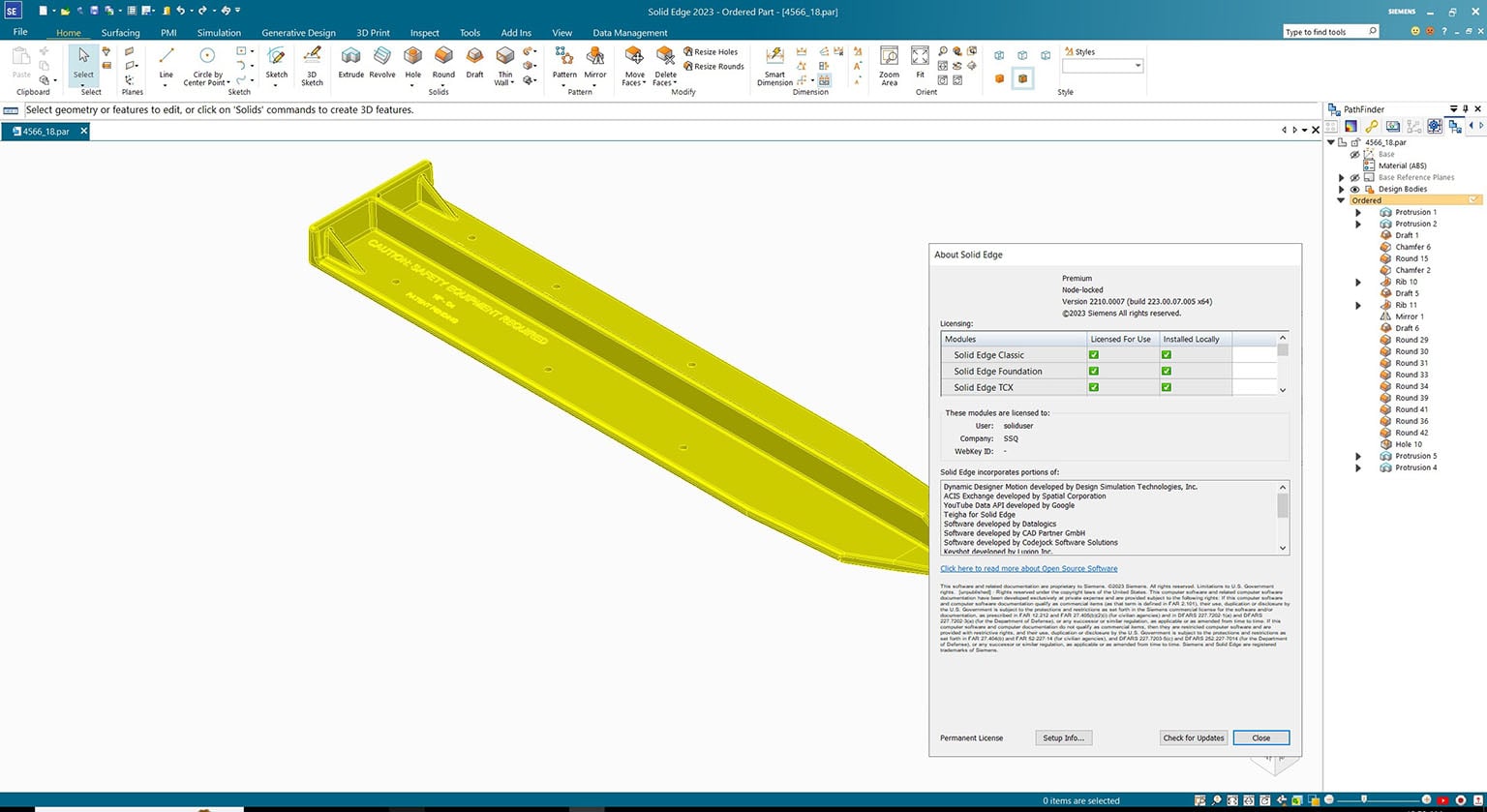
Task: Toggle Installed Locally for Solid Edge TCX
Action: click(x=1167, y=387)
